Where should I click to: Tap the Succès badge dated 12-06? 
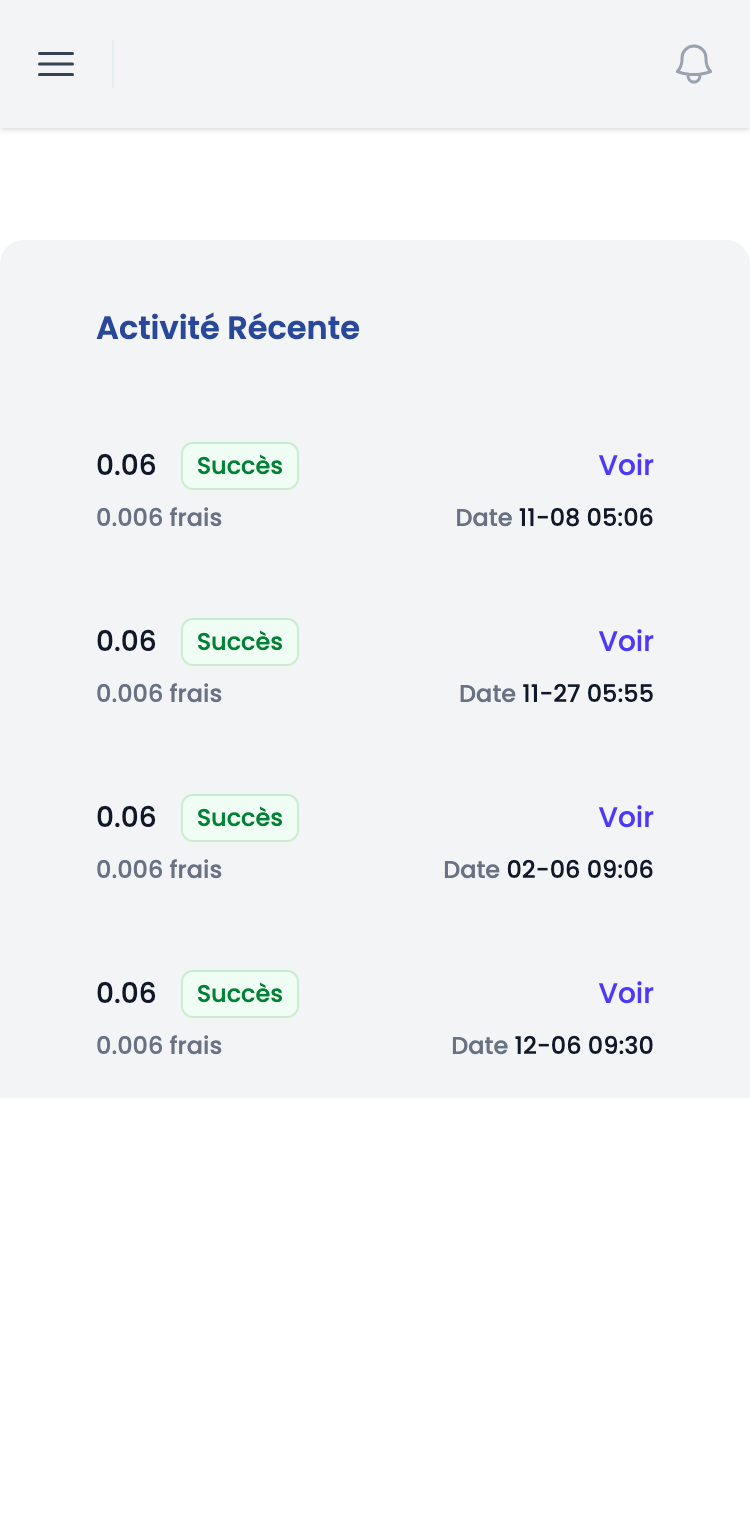[x=240, y=994]
